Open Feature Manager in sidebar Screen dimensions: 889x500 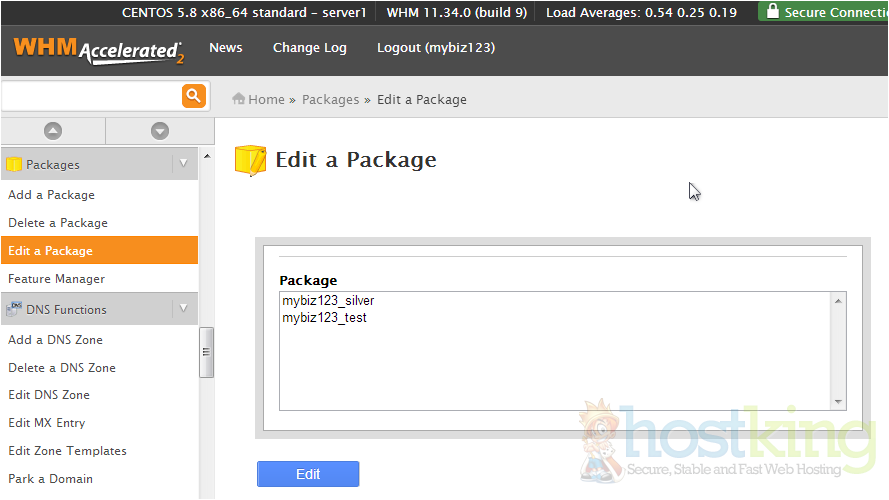click(x=57, y=279)
